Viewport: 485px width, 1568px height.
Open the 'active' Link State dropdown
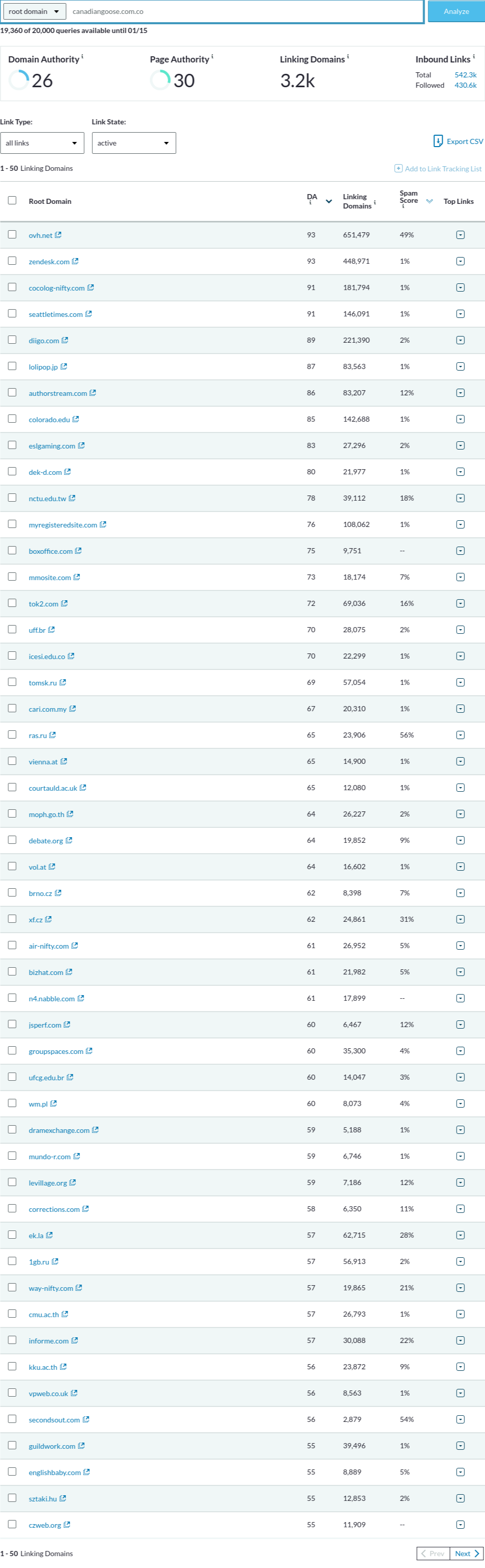point(134,143)
